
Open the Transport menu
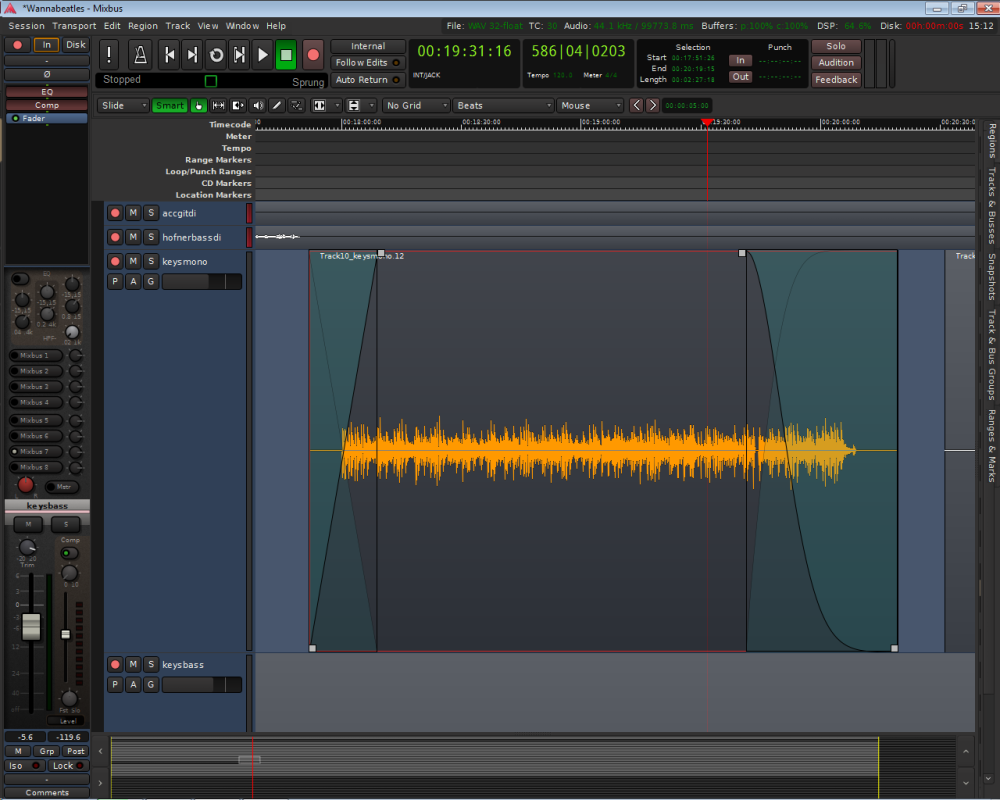(74, 26)
